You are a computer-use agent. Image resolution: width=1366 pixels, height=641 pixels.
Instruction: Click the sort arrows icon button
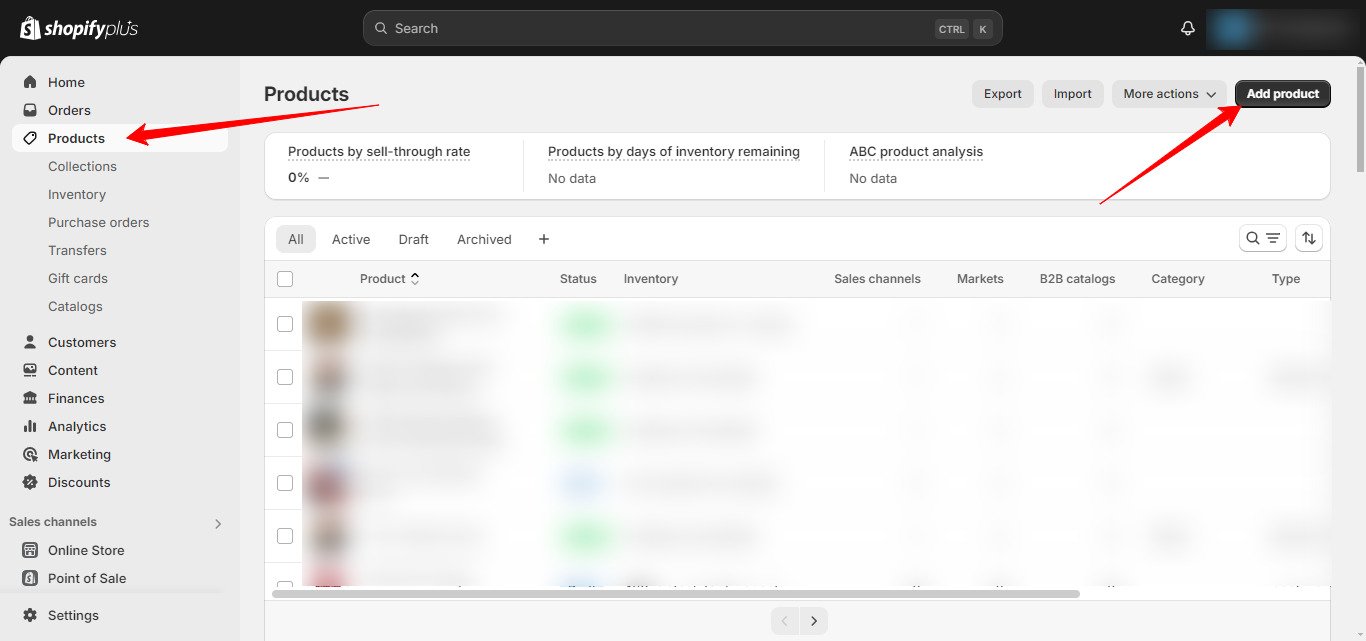1308,238
